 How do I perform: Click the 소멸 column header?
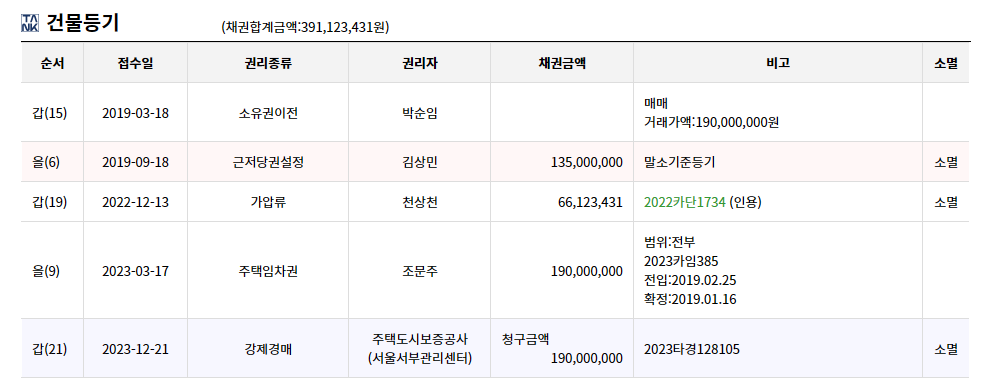click(x=946, y=63)
